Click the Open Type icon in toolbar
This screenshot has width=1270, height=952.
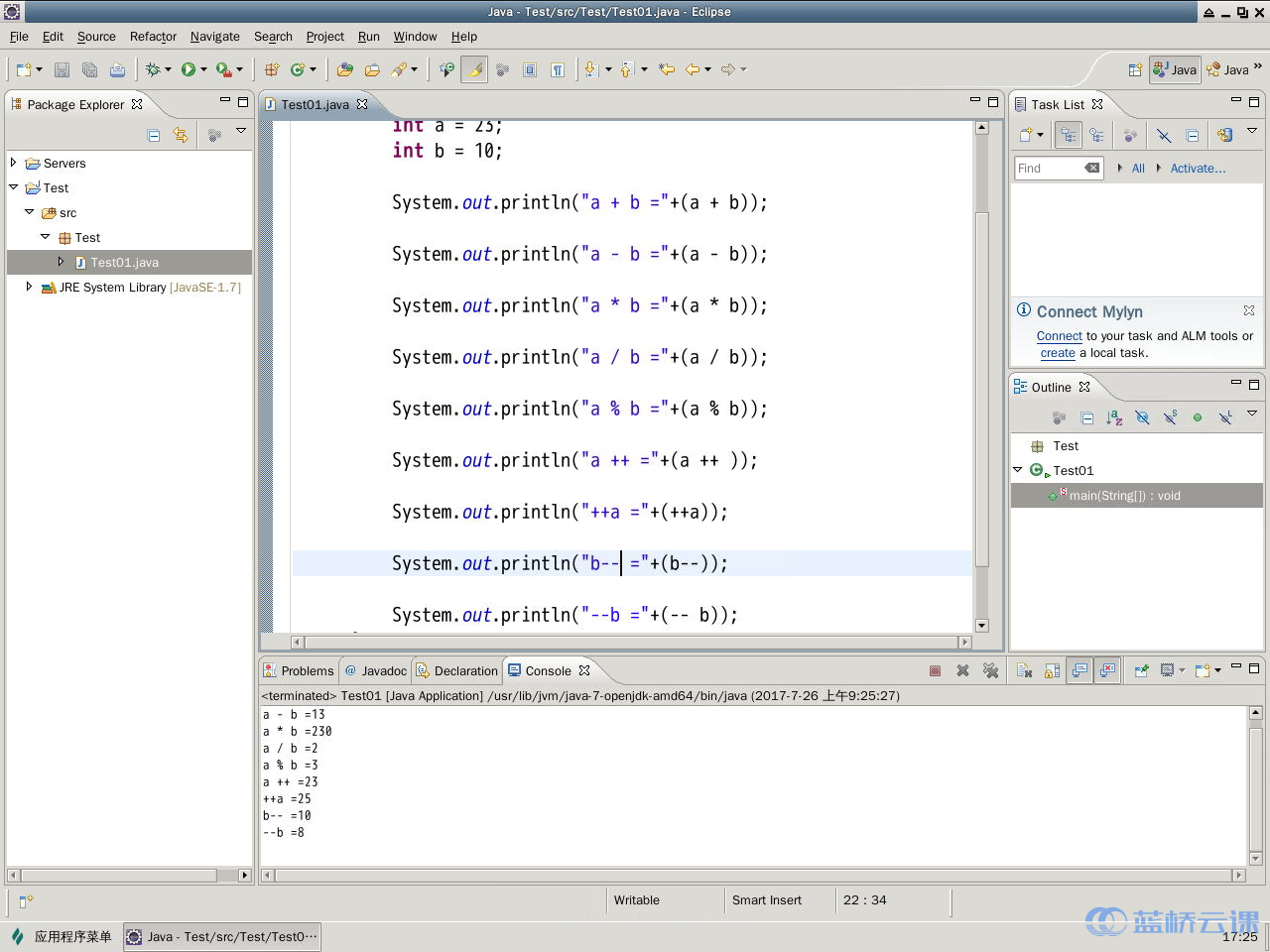[x=344, y=69]
